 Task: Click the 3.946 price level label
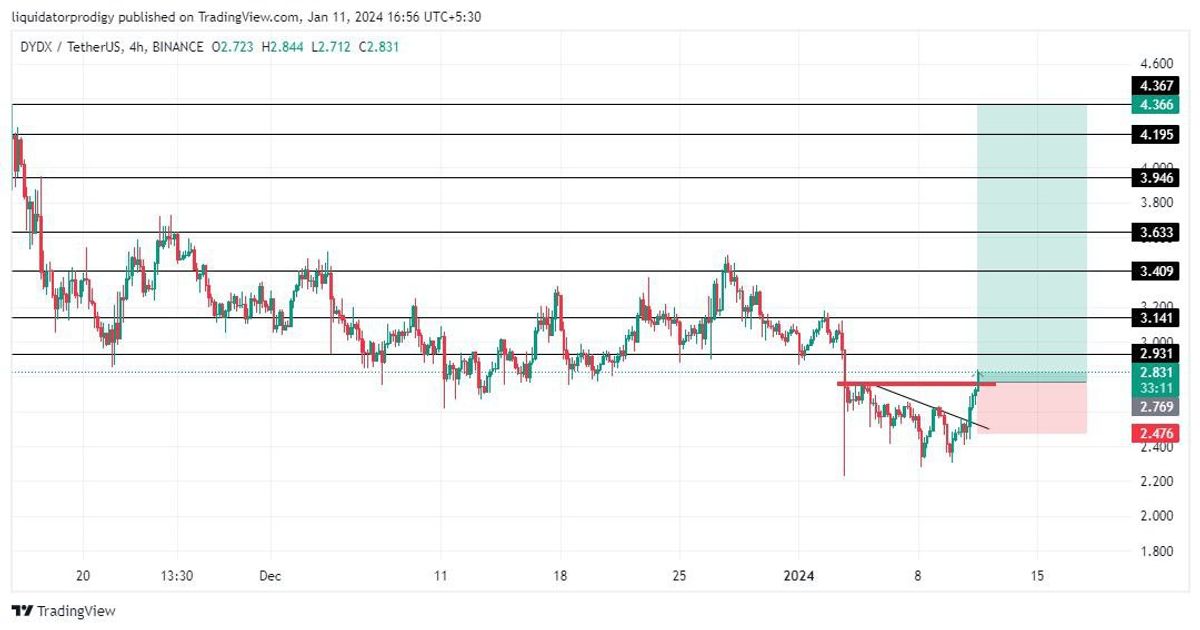(1156, 178)
